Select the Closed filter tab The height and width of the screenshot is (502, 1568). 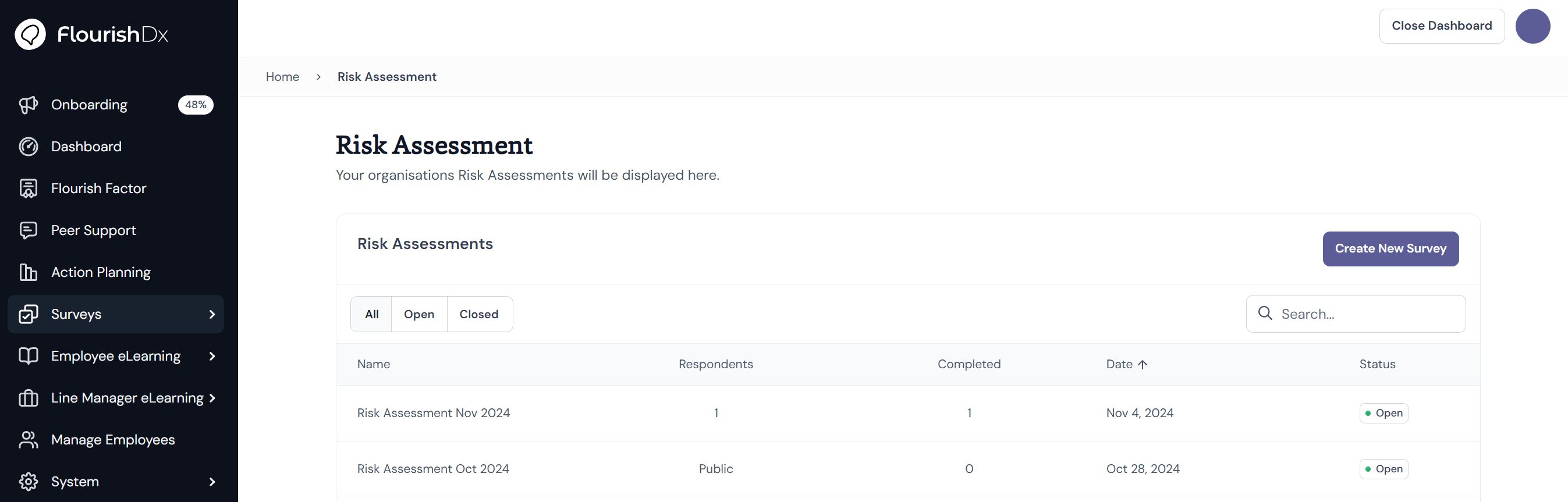point(479,315)
